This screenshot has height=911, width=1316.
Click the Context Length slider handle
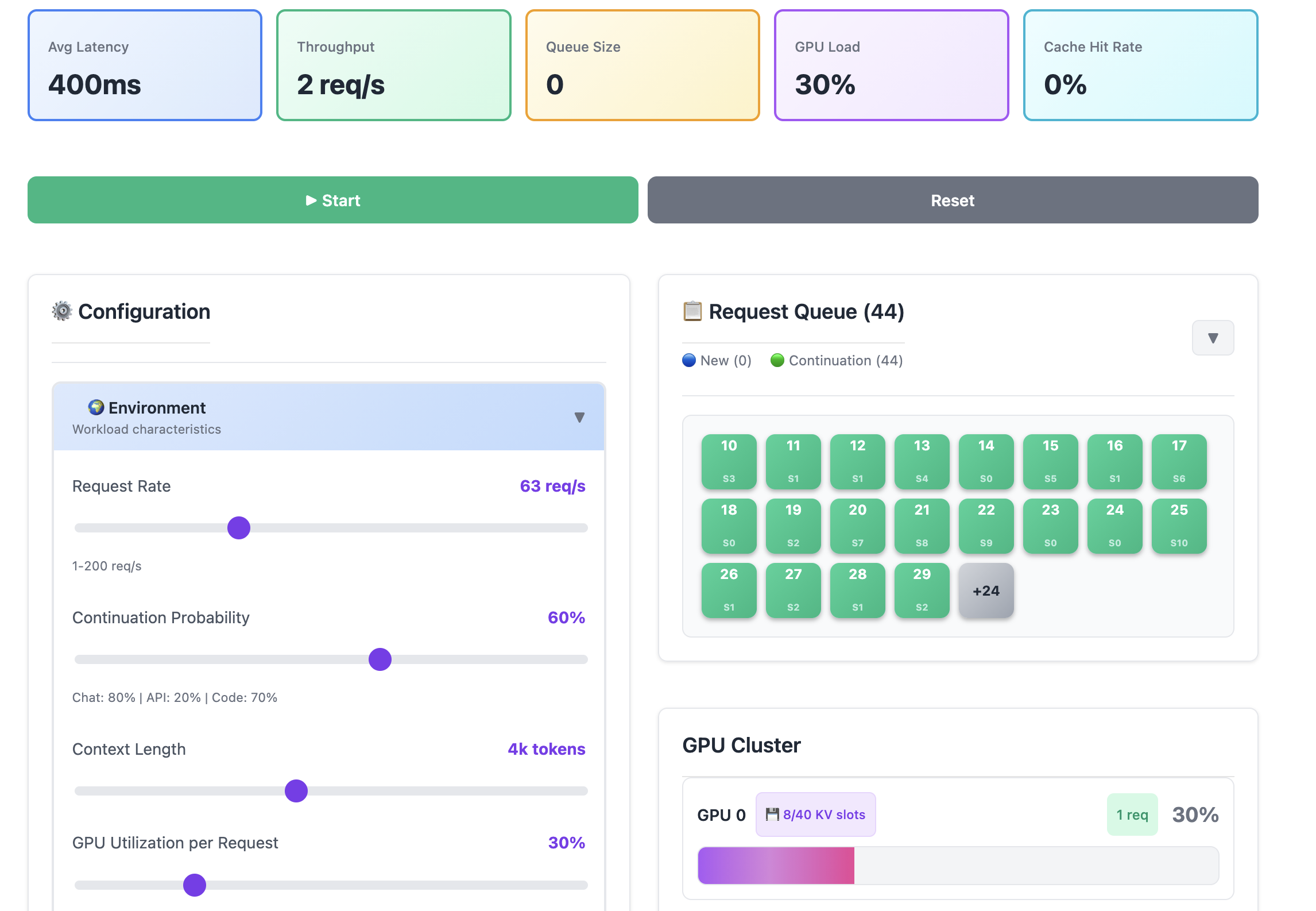[296, 791]
